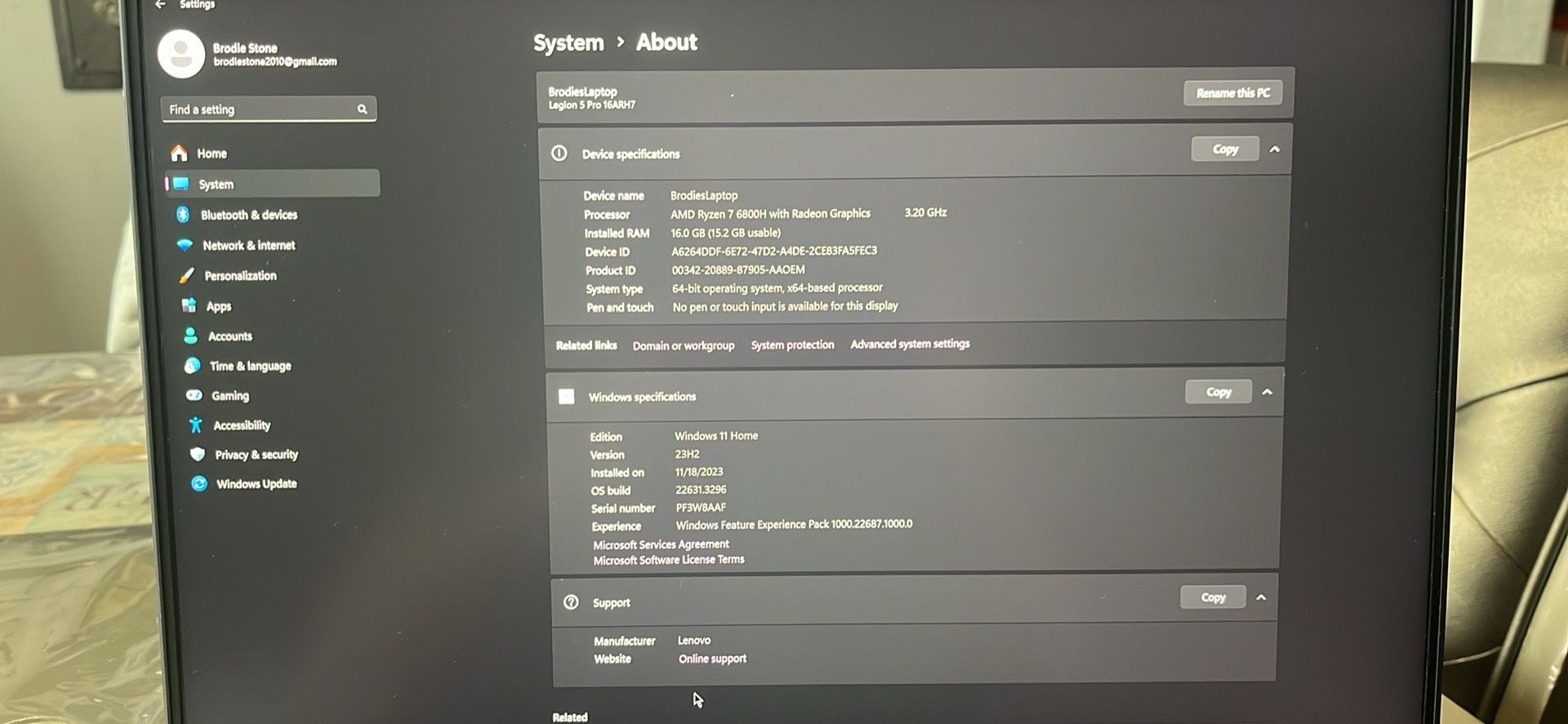Click the Find a setting search box
The height and width of the screenshot is (724, 1568).
click(269, 109)
